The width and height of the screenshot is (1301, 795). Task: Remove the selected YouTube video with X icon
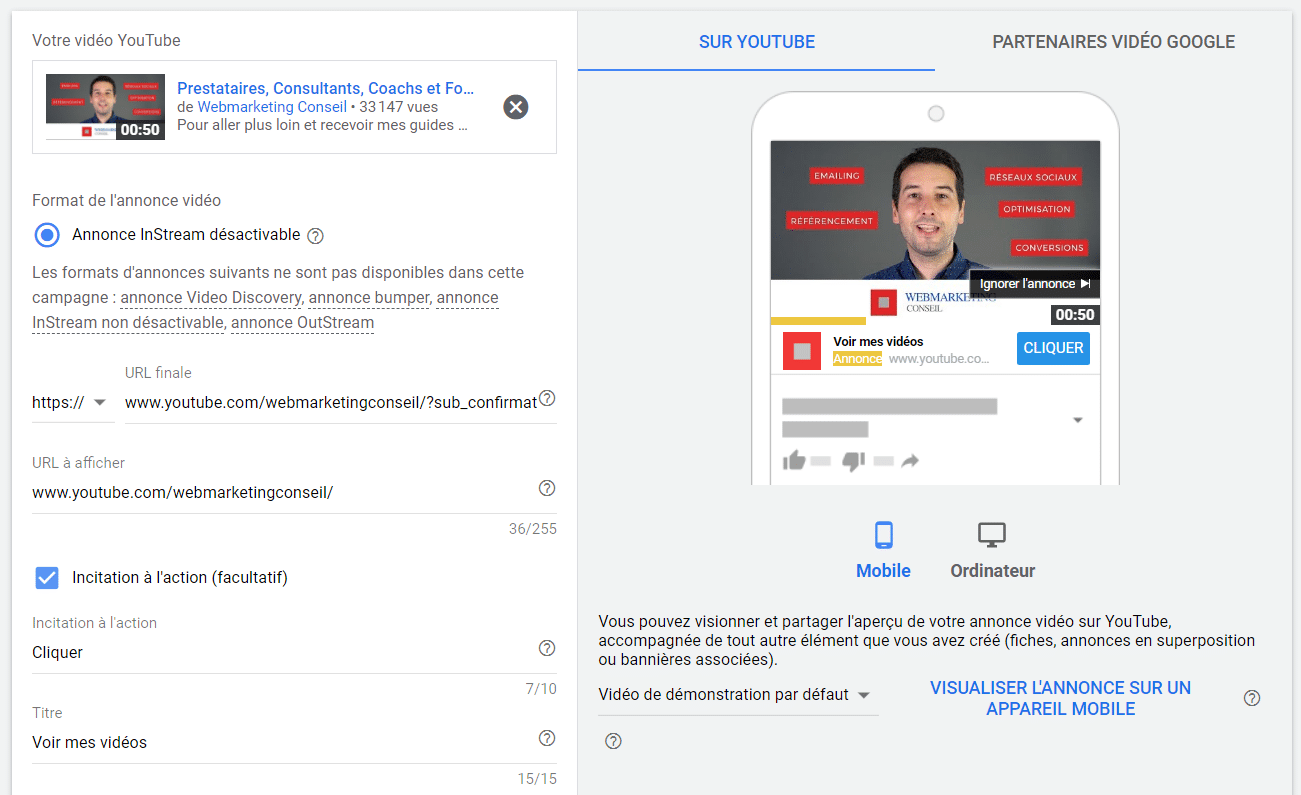coord(516,107)
